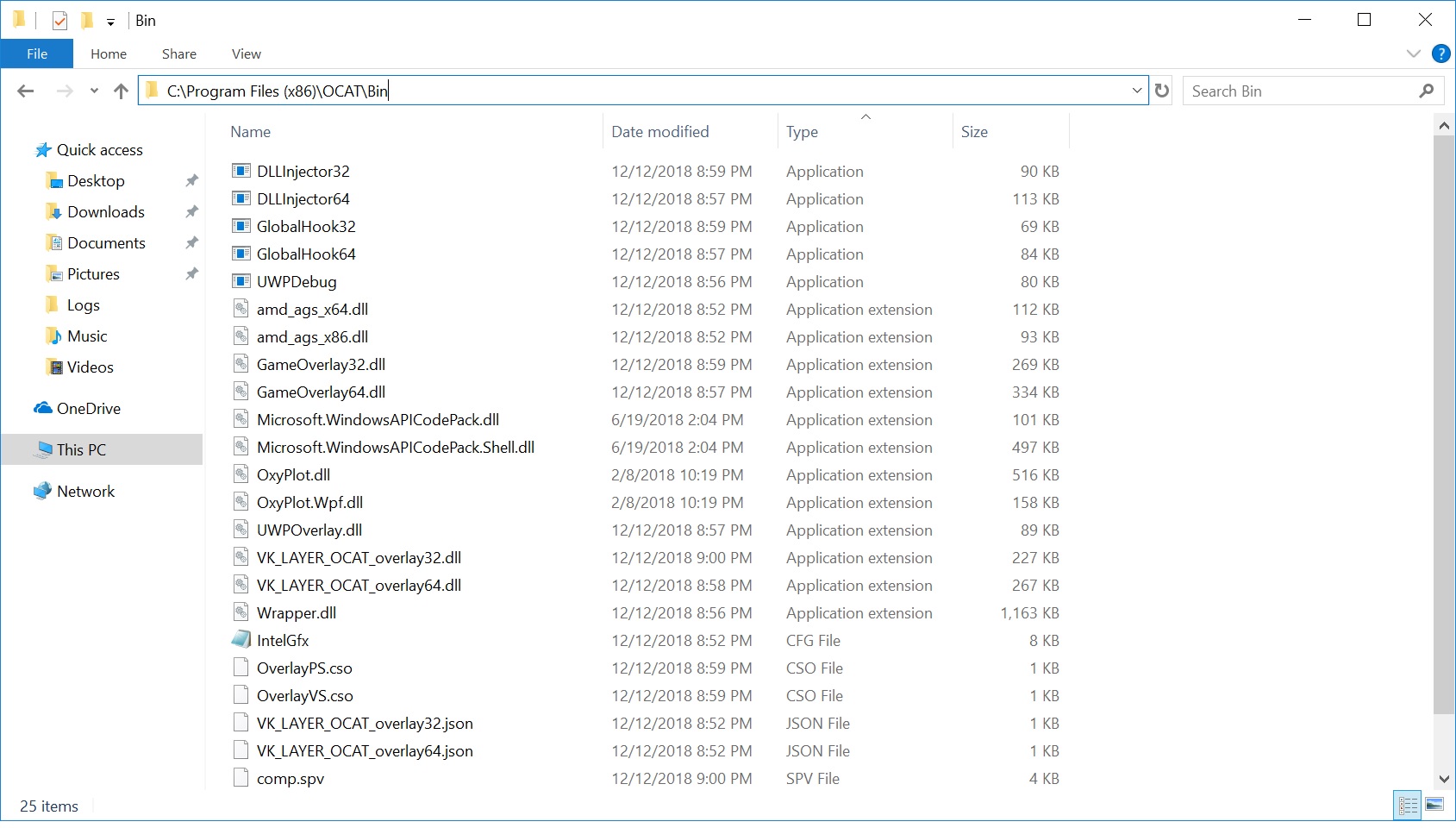Open Help with the question mark button
The width and height of the screenshot is (1456, 828).
click(x=1440, y=53)
